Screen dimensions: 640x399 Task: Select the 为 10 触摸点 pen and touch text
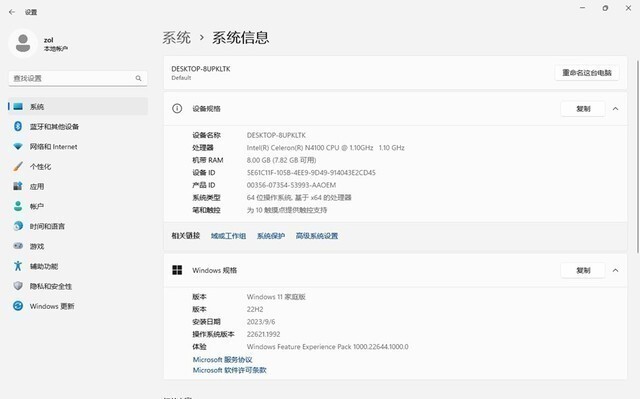pos(287,210)
